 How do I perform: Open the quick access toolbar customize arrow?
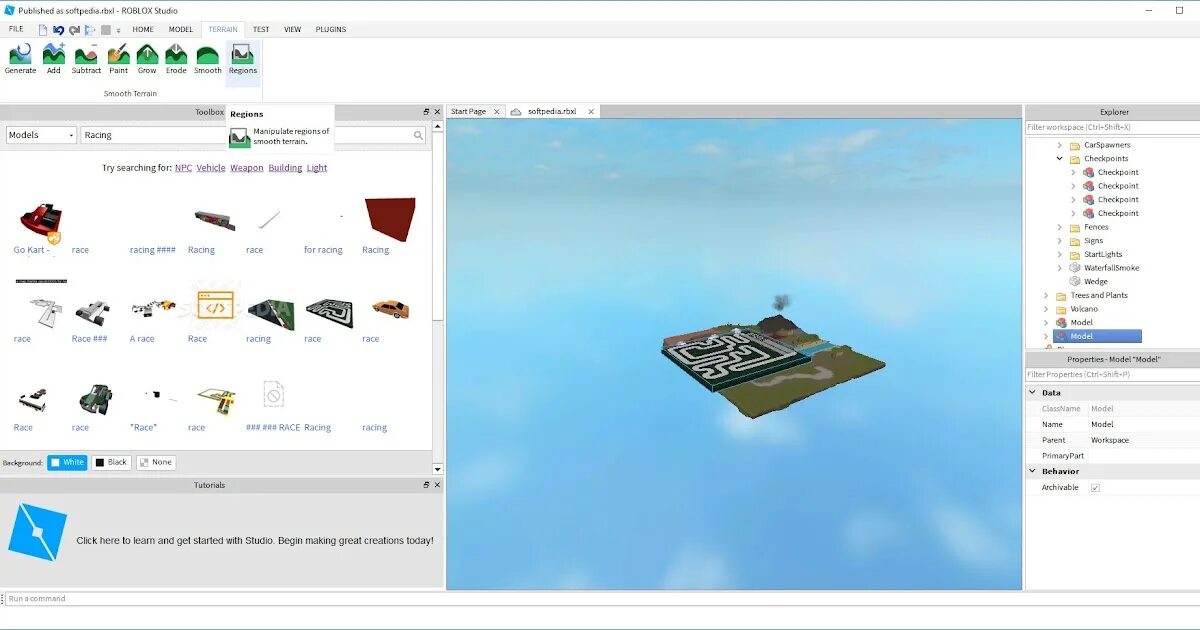[x=118, y=31]
